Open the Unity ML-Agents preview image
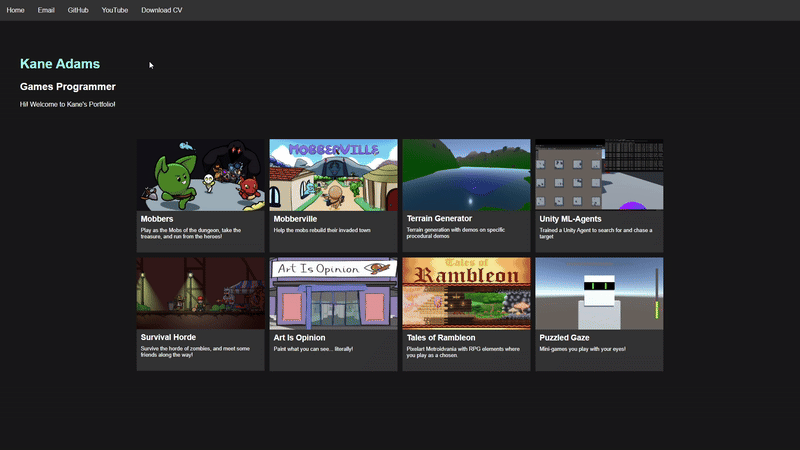 (598, 174)
